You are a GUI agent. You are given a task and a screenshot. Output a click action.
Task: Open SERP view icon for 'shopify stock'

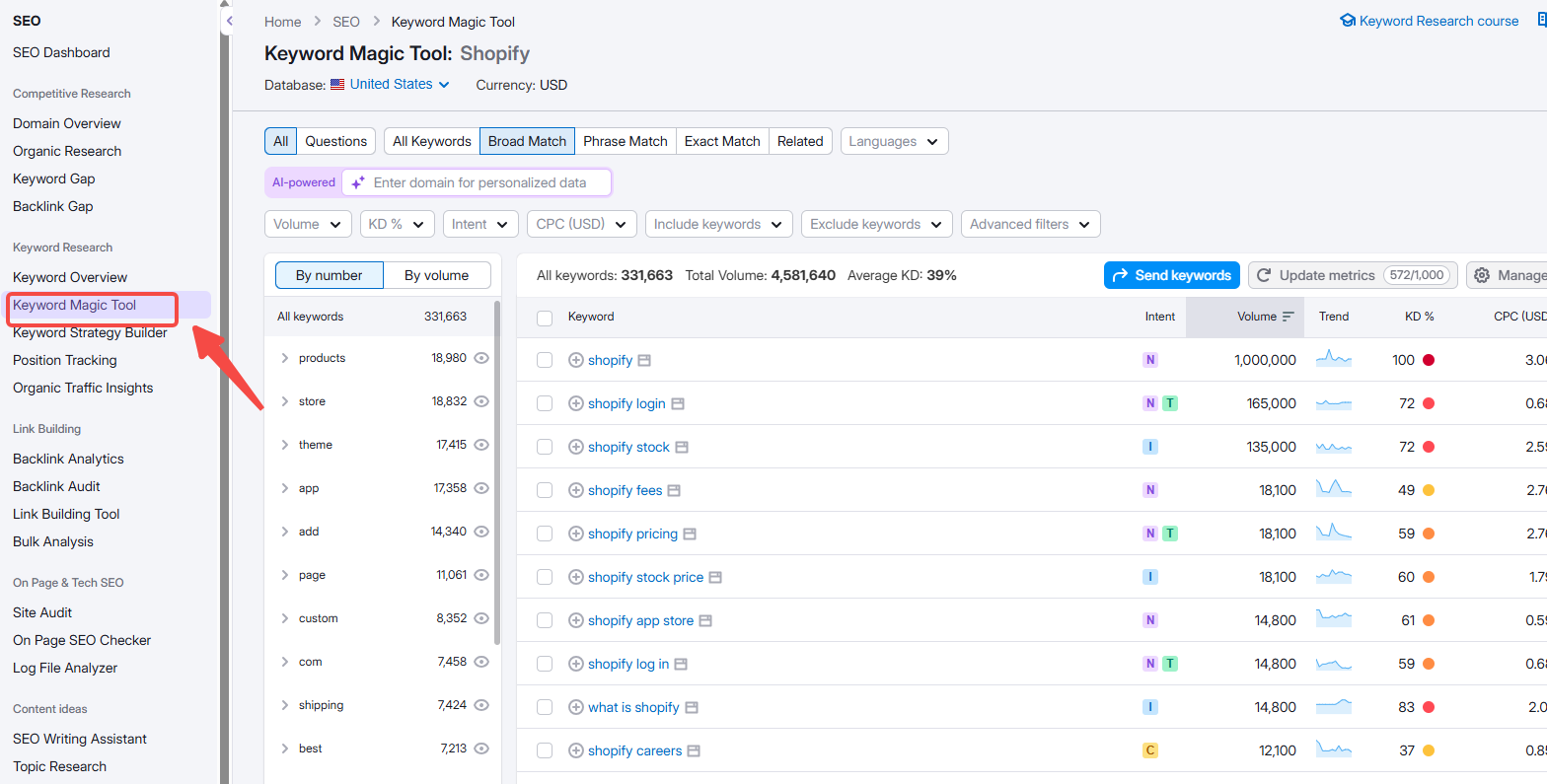(682, 448)
